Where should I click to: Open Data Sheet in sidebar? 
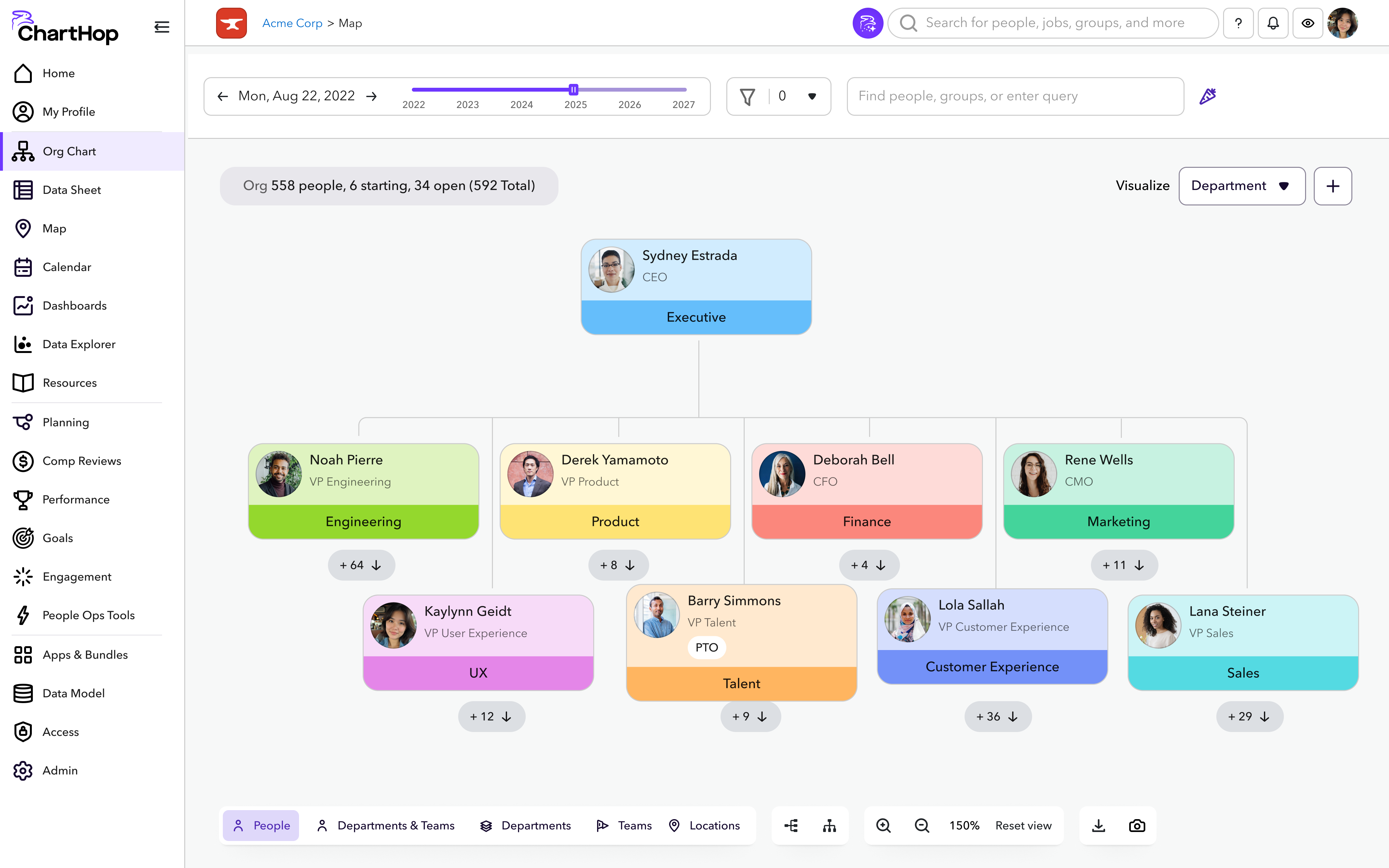coord(71,190)
